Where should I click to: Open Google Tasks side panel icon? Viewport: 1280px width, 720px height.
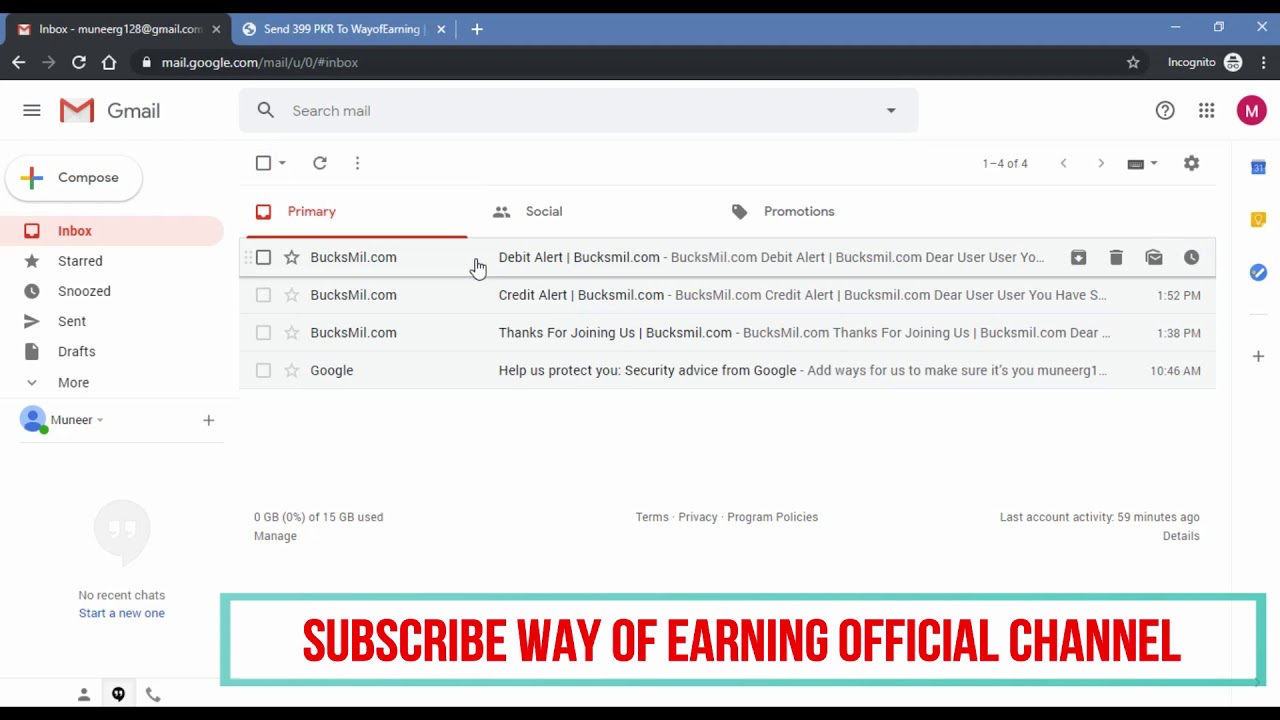1258,272
